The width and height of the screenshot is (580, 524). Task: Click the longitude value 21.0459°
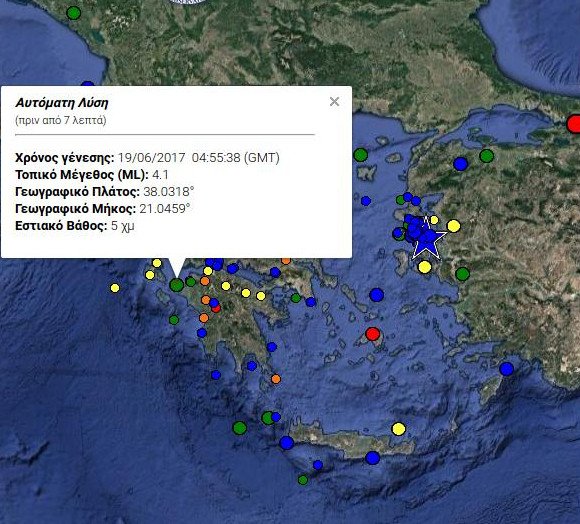(x=165, y=209)
